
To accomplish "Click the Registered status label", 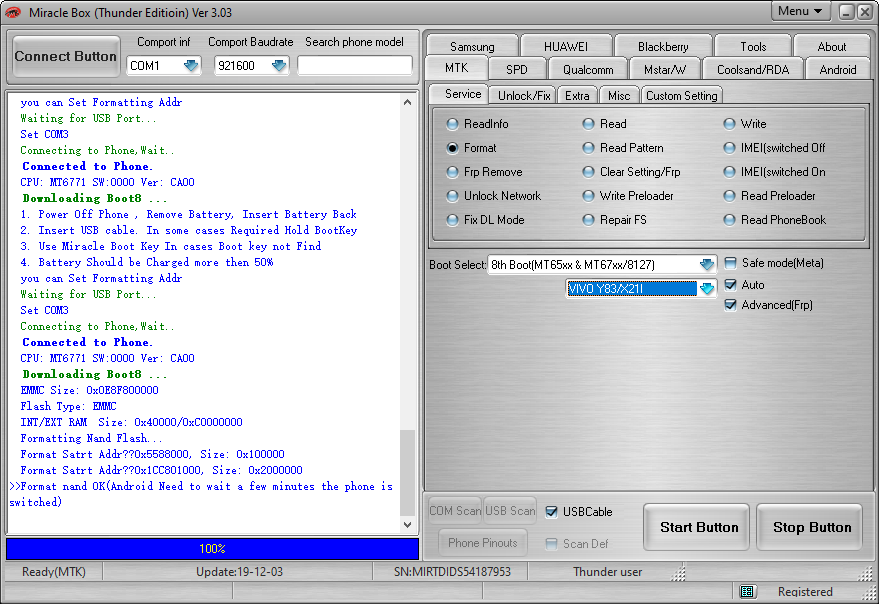I will (x=805, y=592).
